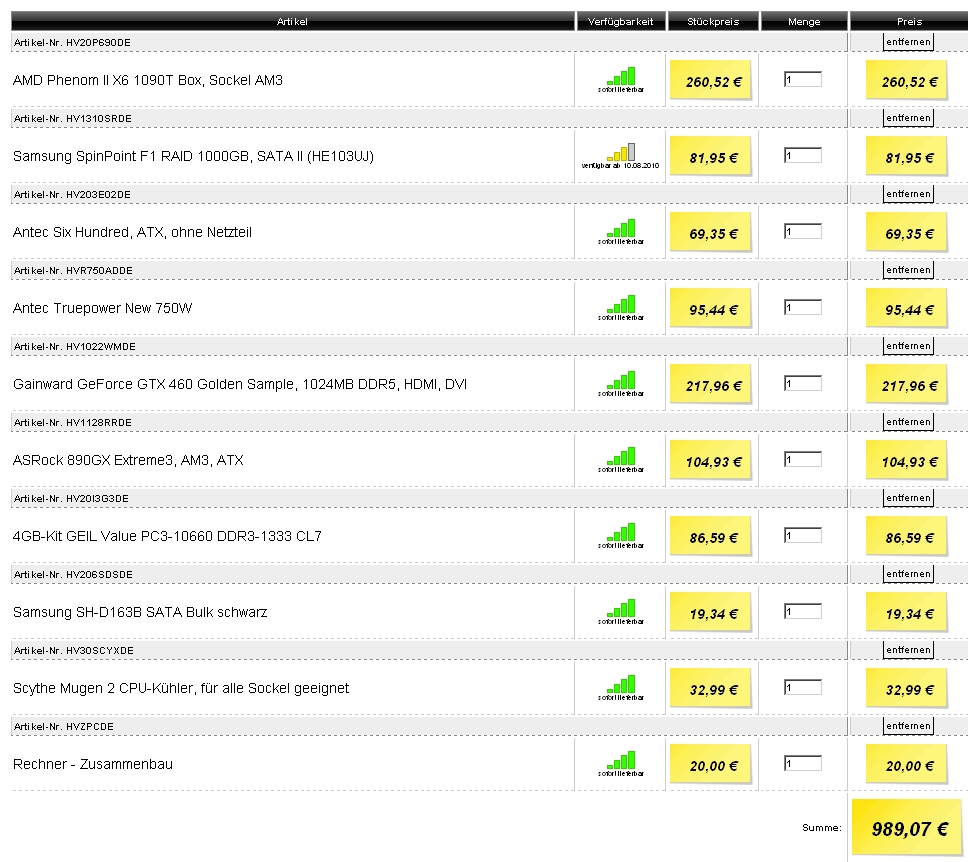
Task: Remove article HV206SDSDE with entfernen button
Action: pyautogui.click(x=908, y=574)
